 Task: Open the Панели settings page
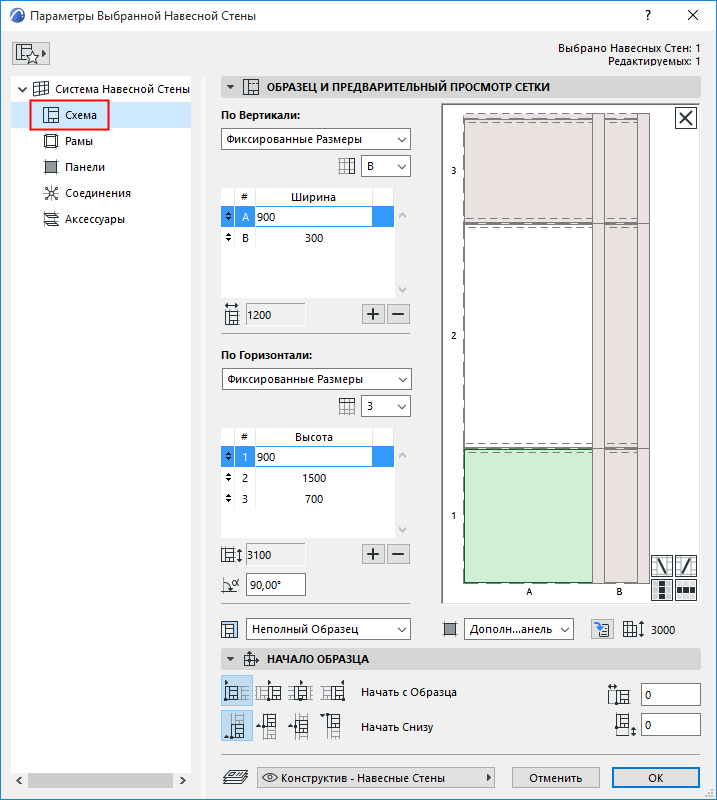coord(74,167)
